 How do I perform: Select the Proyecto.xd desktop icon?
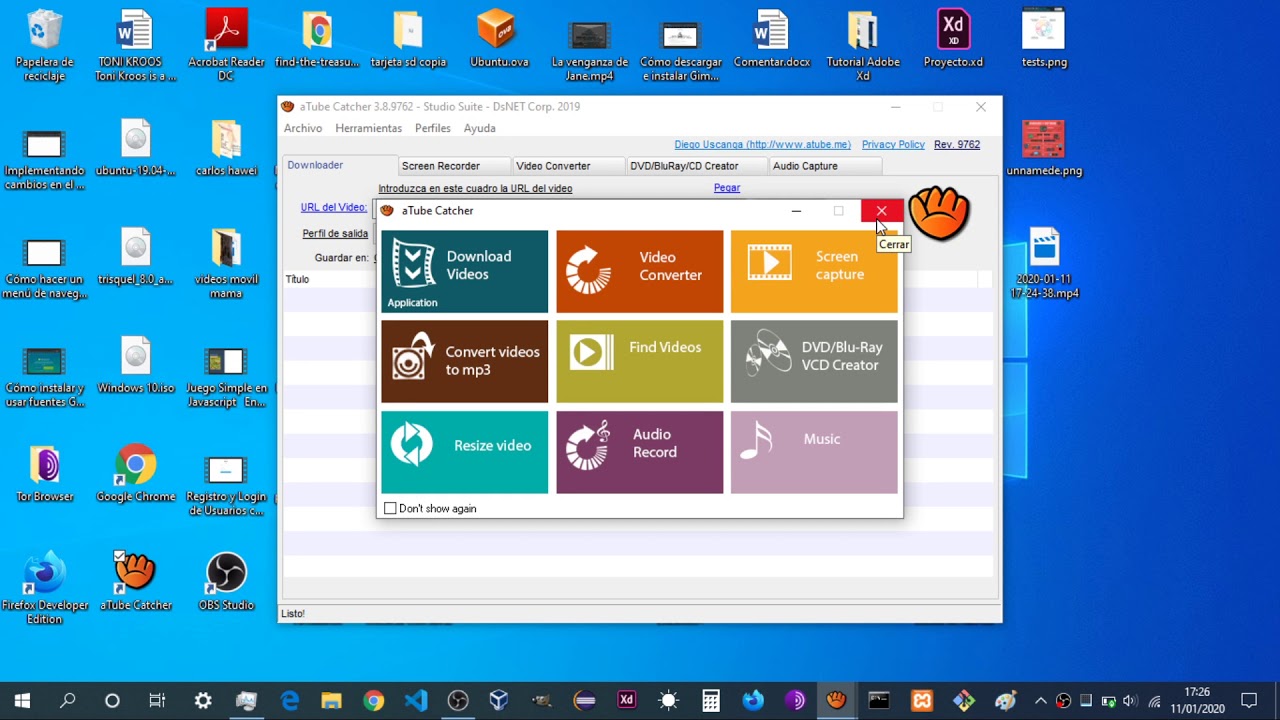pyautogui.click(x=953, y=40)
